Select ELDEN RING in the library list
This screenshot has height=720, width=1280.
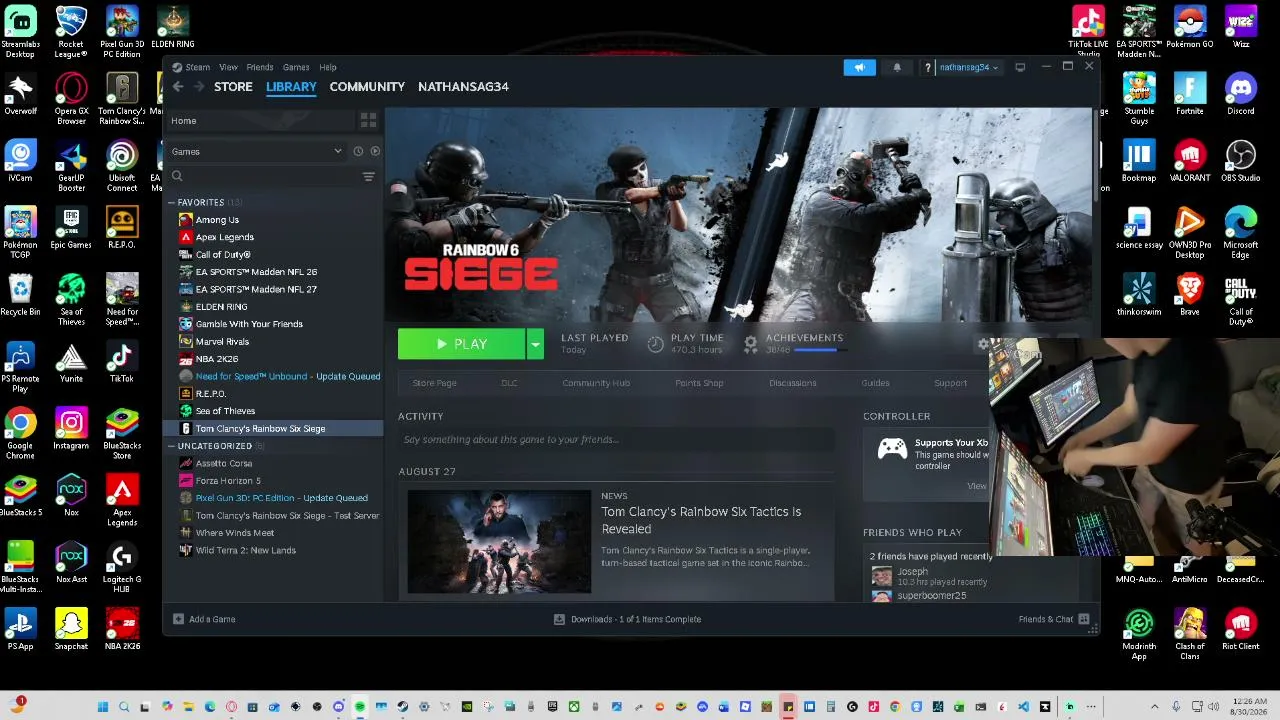(x=221, y=307)
